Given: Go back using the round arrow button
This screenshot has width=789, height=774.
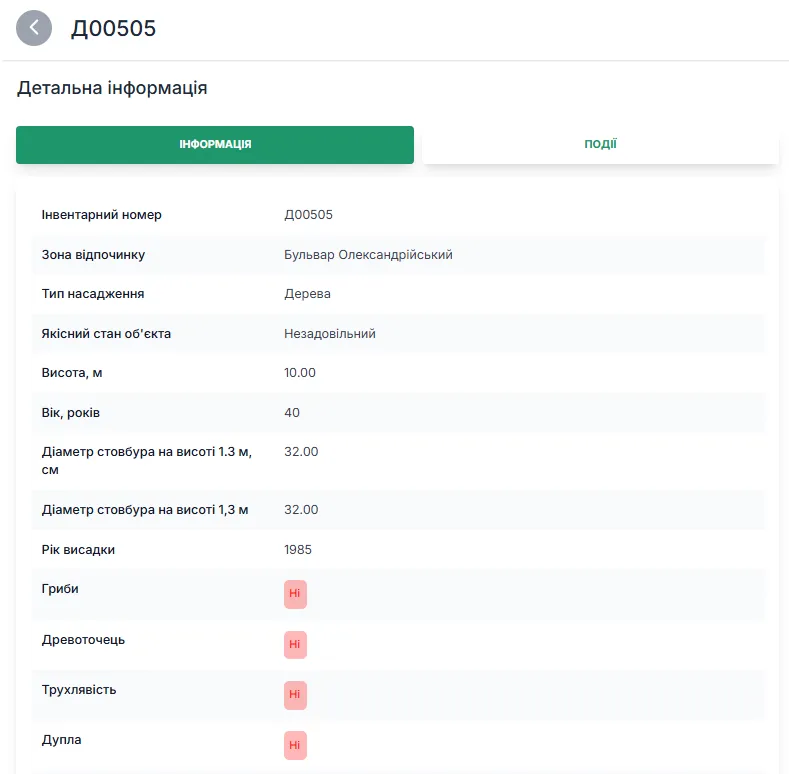Looking at the screenshot, I should coord(34,28).
